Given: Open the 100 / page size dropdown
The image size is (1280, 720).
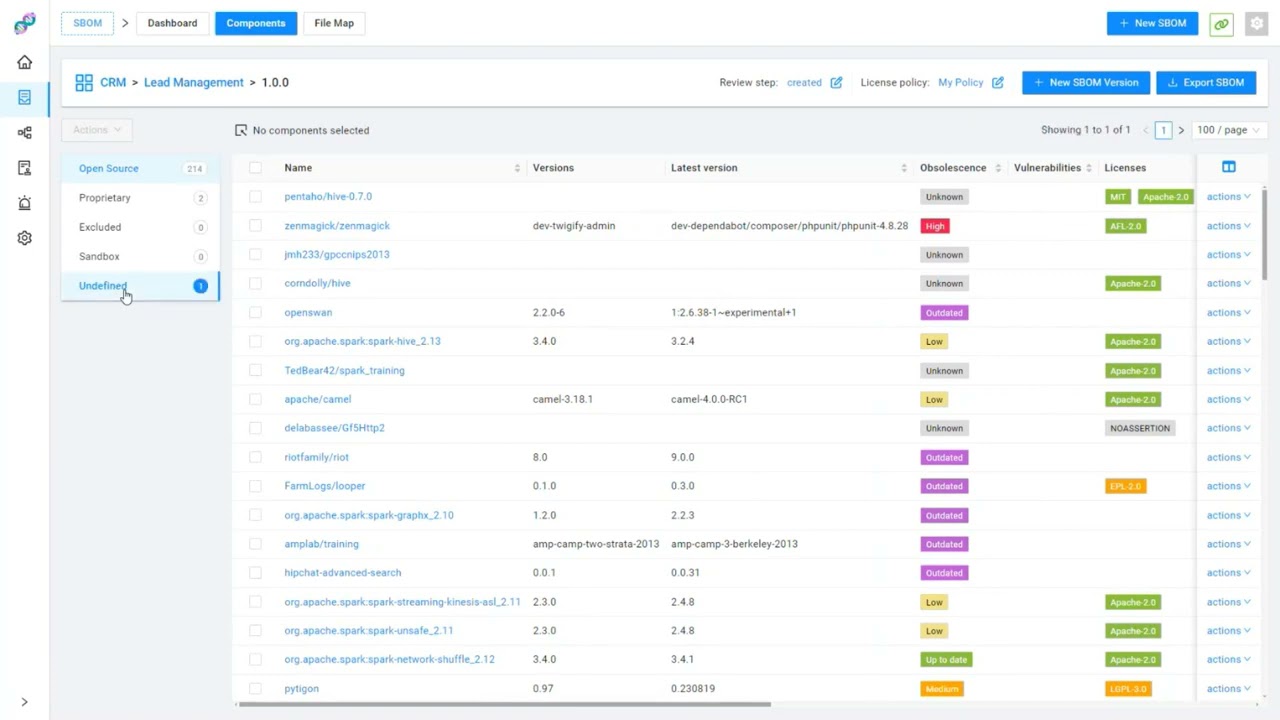Looking at the screenshot, I should pyautogui.click(x=1227, y=130).
